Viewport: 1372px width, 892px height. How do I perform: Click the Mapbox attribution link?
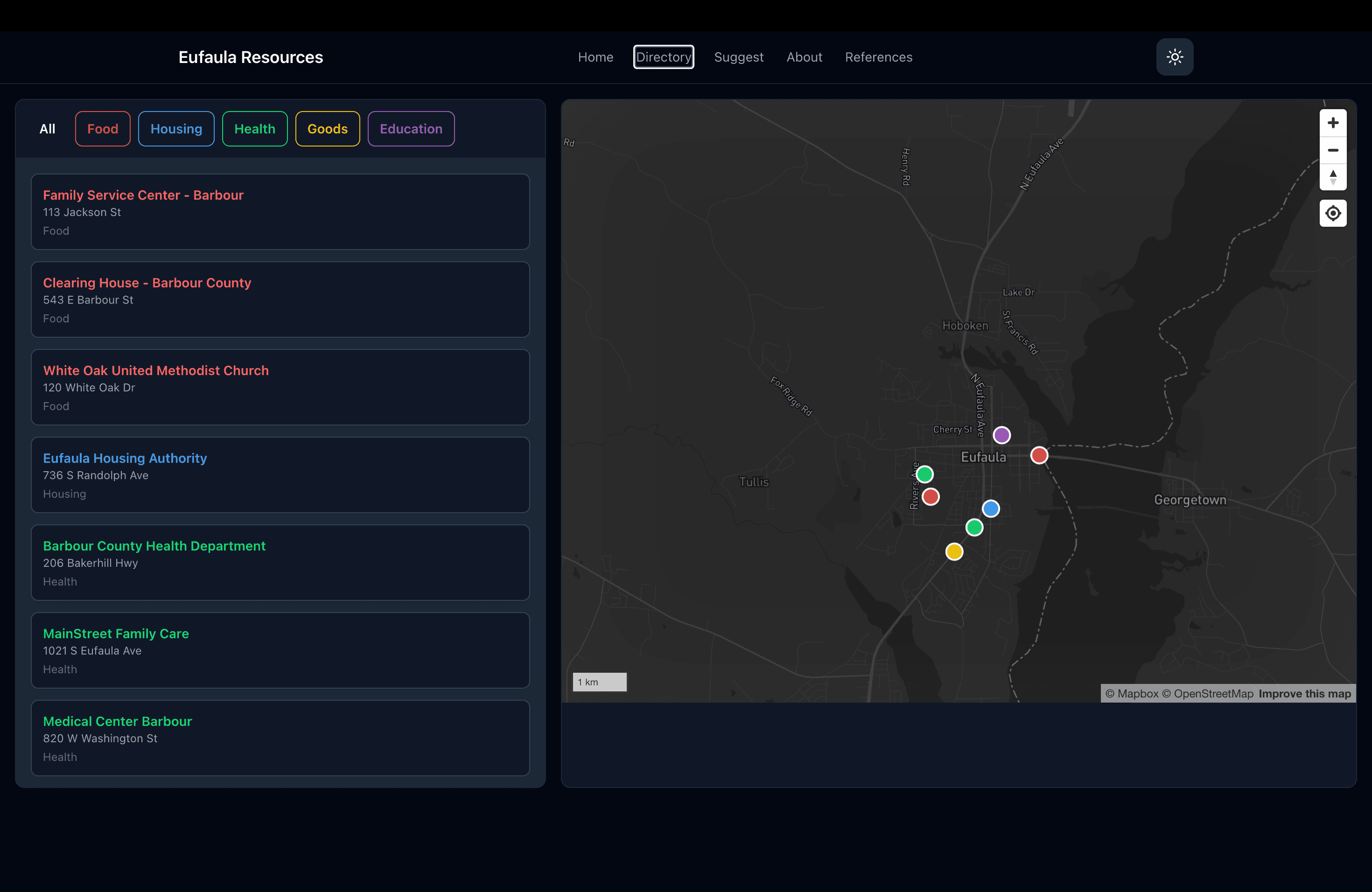(x=1132, y=694)
